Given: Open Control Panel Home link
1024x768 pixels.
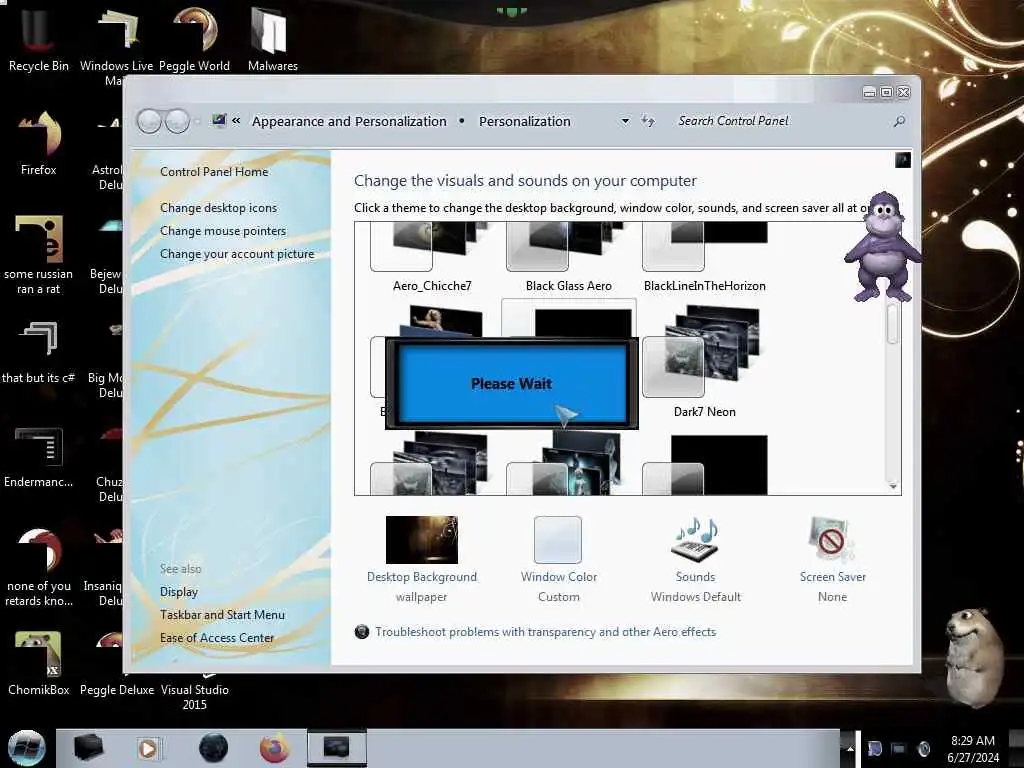Looking at the screenshot, I should coord(214,172).
